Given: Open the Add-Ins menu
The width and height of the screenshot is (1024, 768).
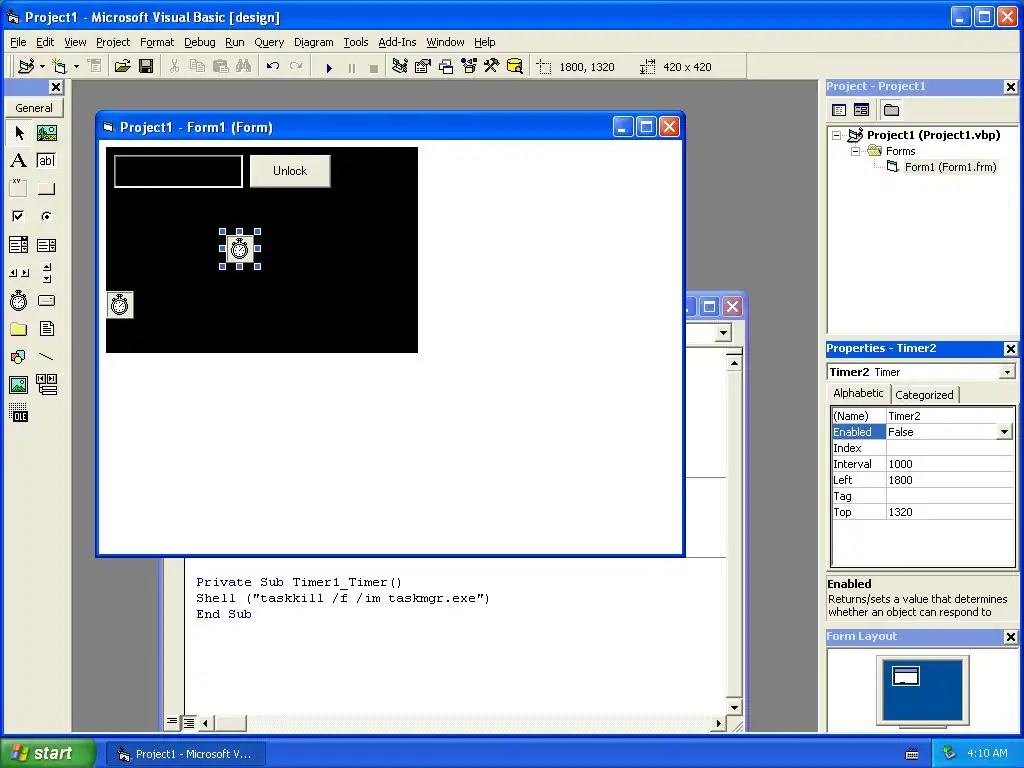Looking at the screenshot, I should pos(397,42).
